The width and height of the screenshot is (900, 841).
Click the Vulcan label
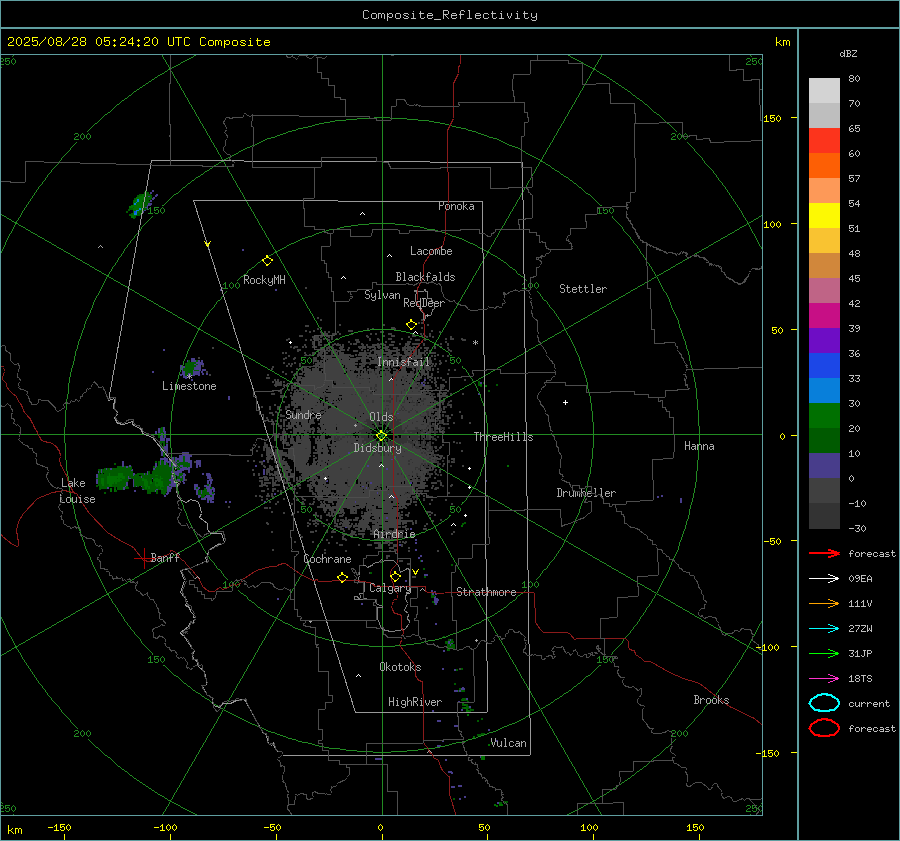pyautogui.click(x=508, y=743)
